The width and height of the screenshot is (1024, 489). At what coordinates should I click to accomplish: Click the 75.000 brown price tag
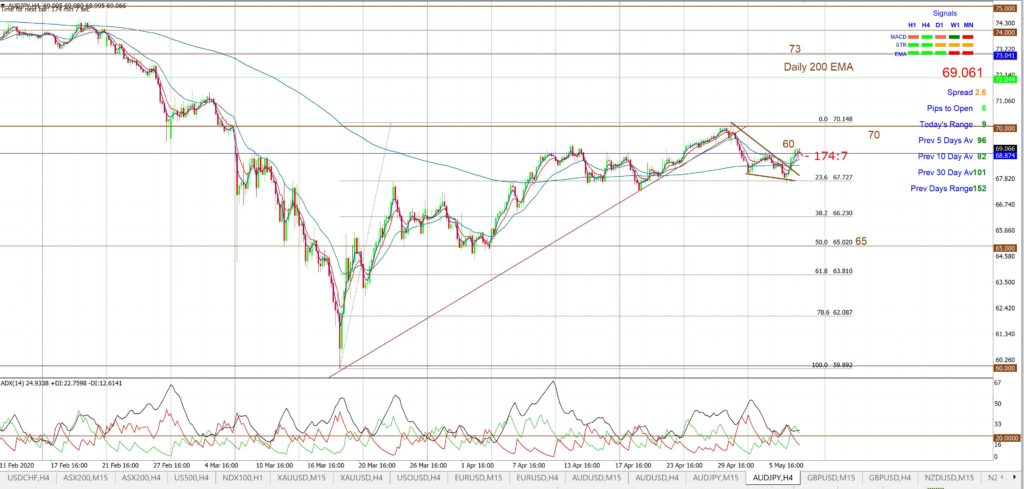click(1003, 8)
